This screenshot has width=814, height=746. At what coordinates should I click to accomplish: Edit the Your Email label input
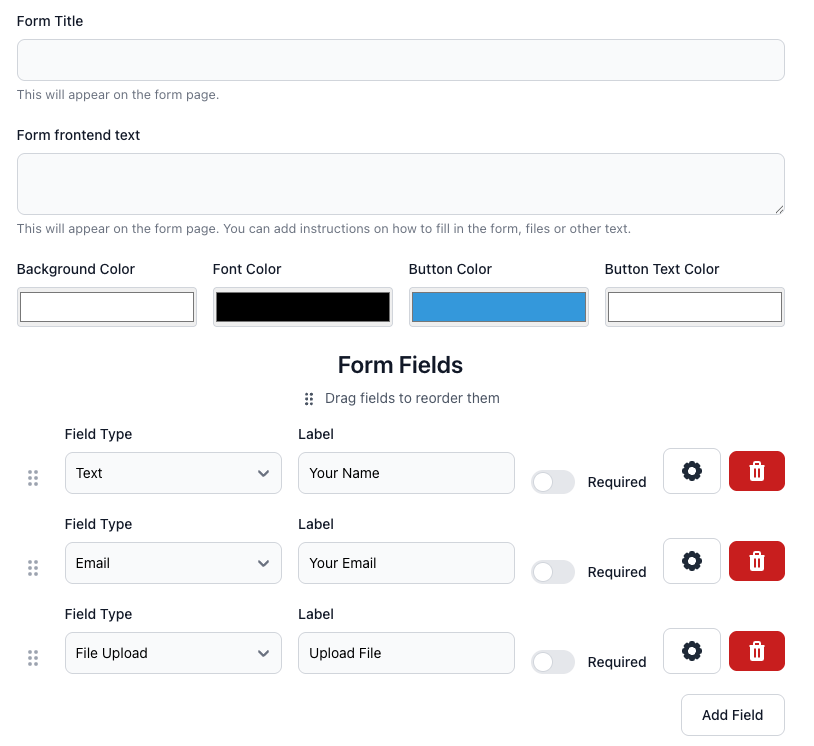[406, 563]
